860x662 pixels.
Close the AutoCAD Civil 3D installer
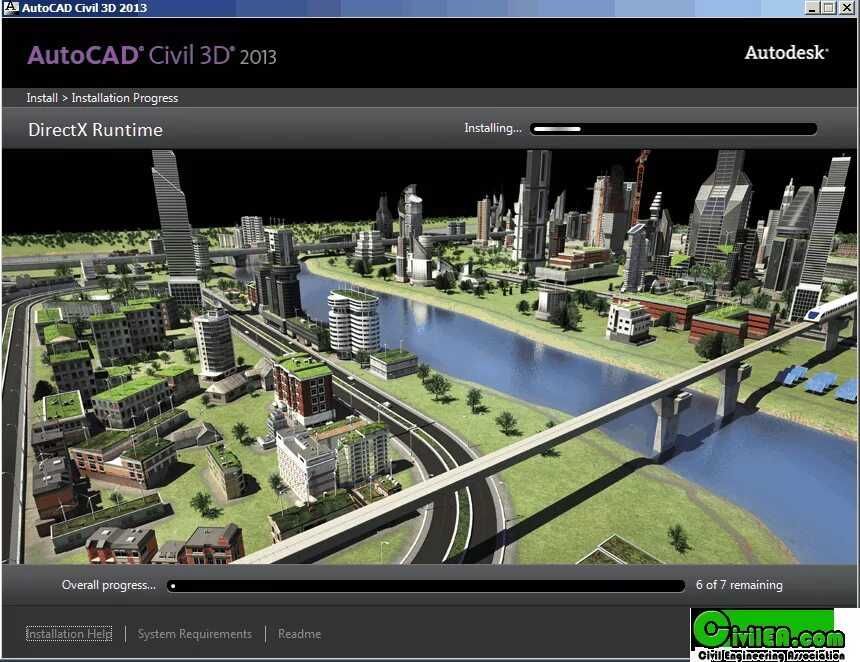[x=846, y=8]
